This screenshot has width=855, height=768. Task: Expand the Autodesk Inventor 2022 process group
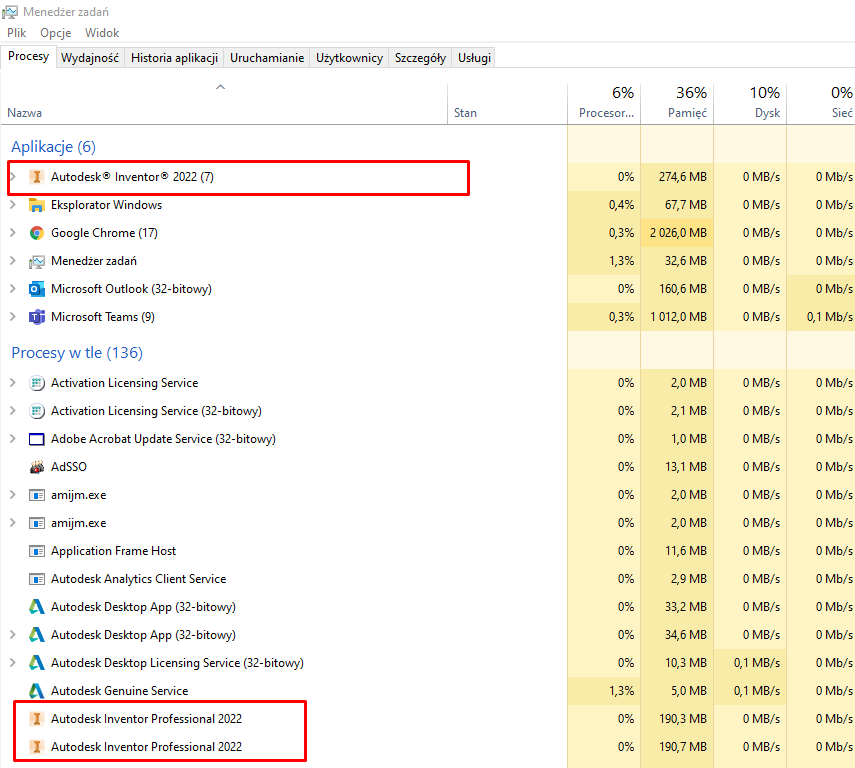14,177
